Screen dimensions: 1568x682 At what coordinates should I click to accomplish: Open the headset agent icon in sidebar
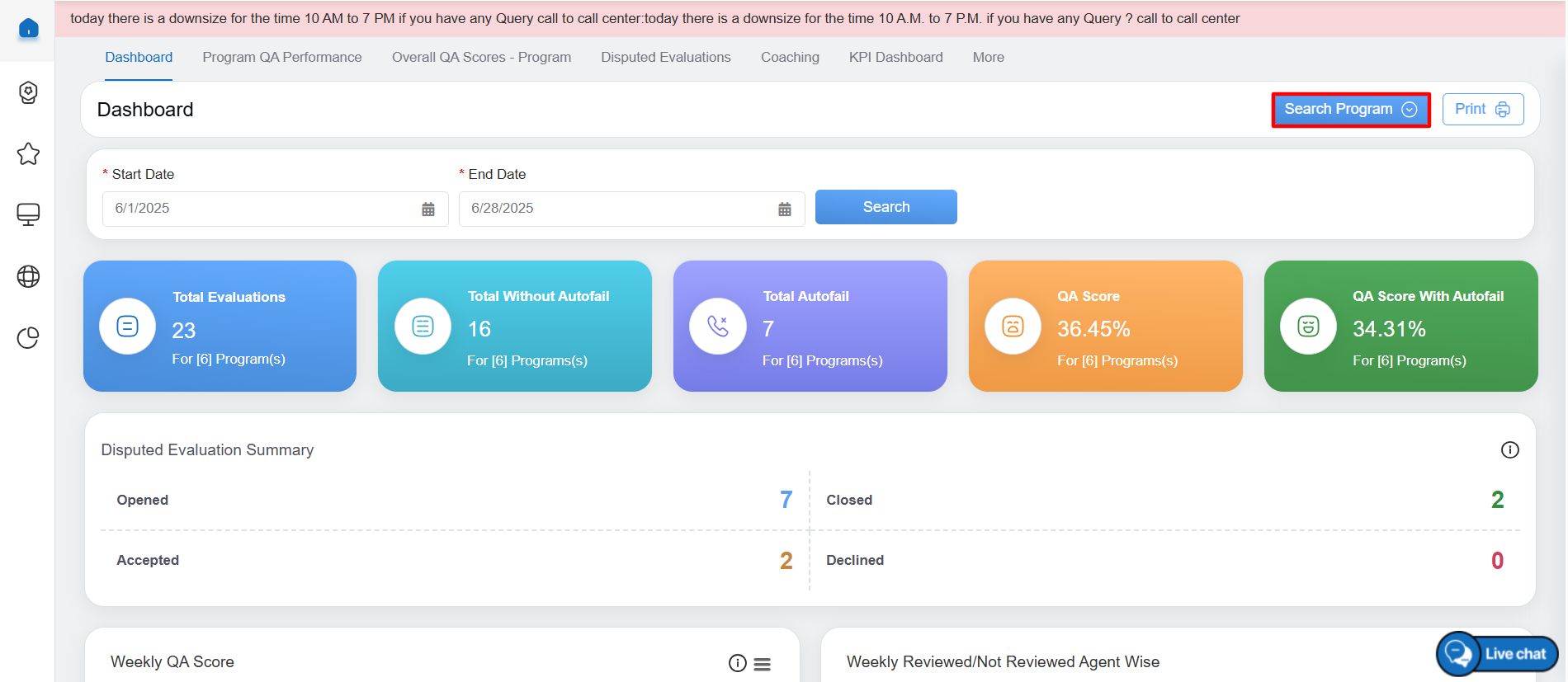[x=28, y=92]
